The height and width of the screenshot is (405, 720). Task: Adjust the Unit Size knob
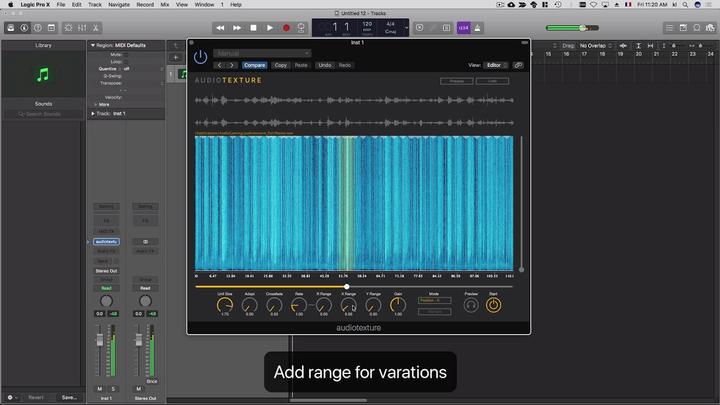[225, 304]
